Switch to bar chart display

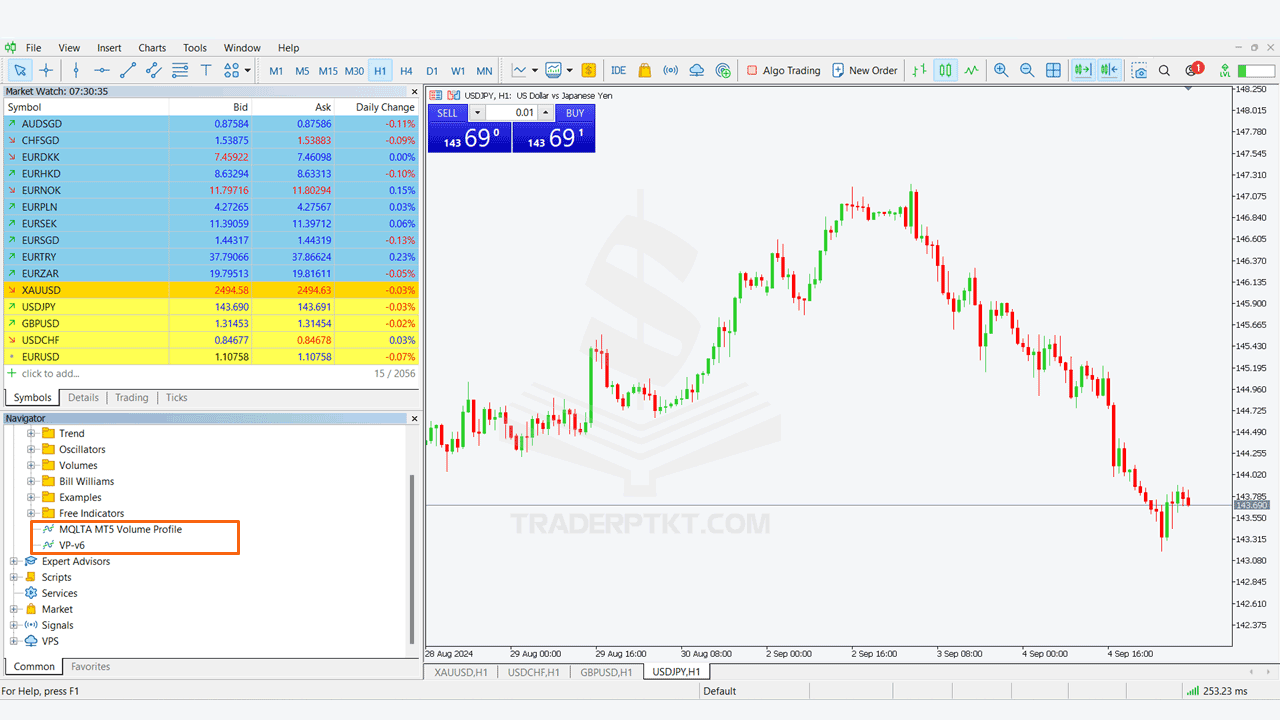coord(919,70)
